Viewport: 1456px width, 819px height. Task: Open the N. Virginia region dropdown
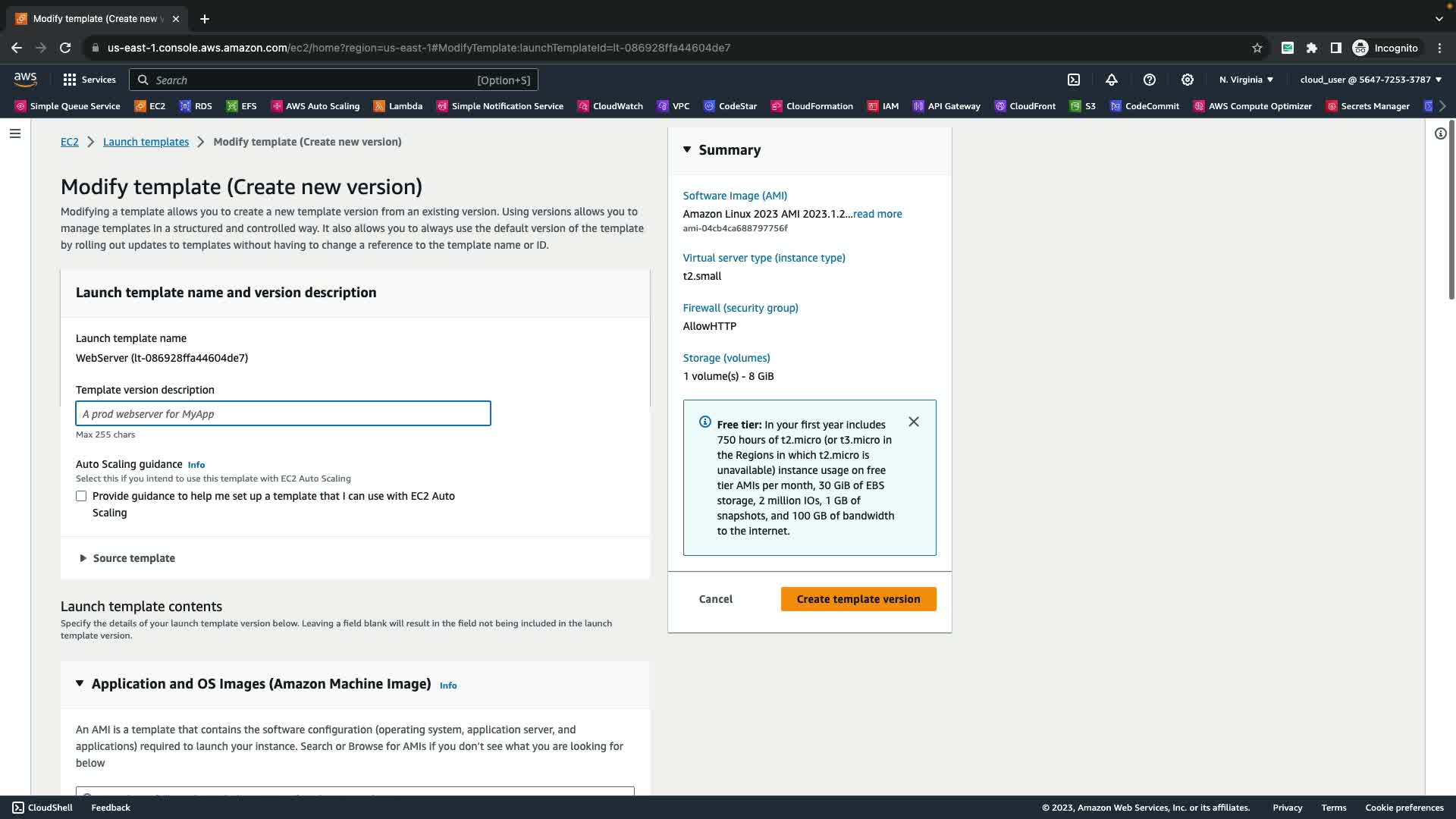(x=1246, y=80)
